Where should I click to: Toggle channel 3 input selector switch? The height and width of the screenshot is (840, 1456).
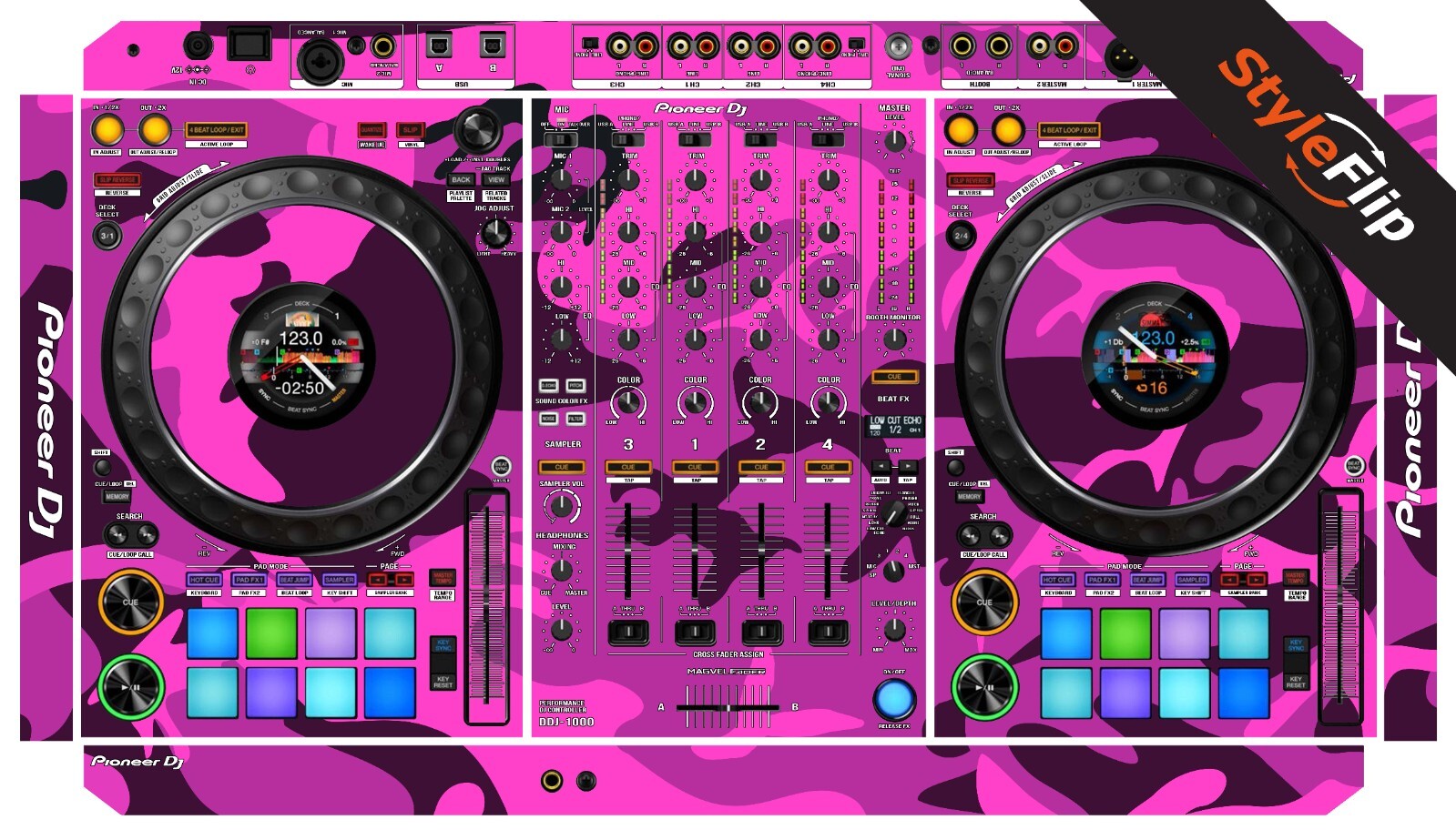pos(627,139)
